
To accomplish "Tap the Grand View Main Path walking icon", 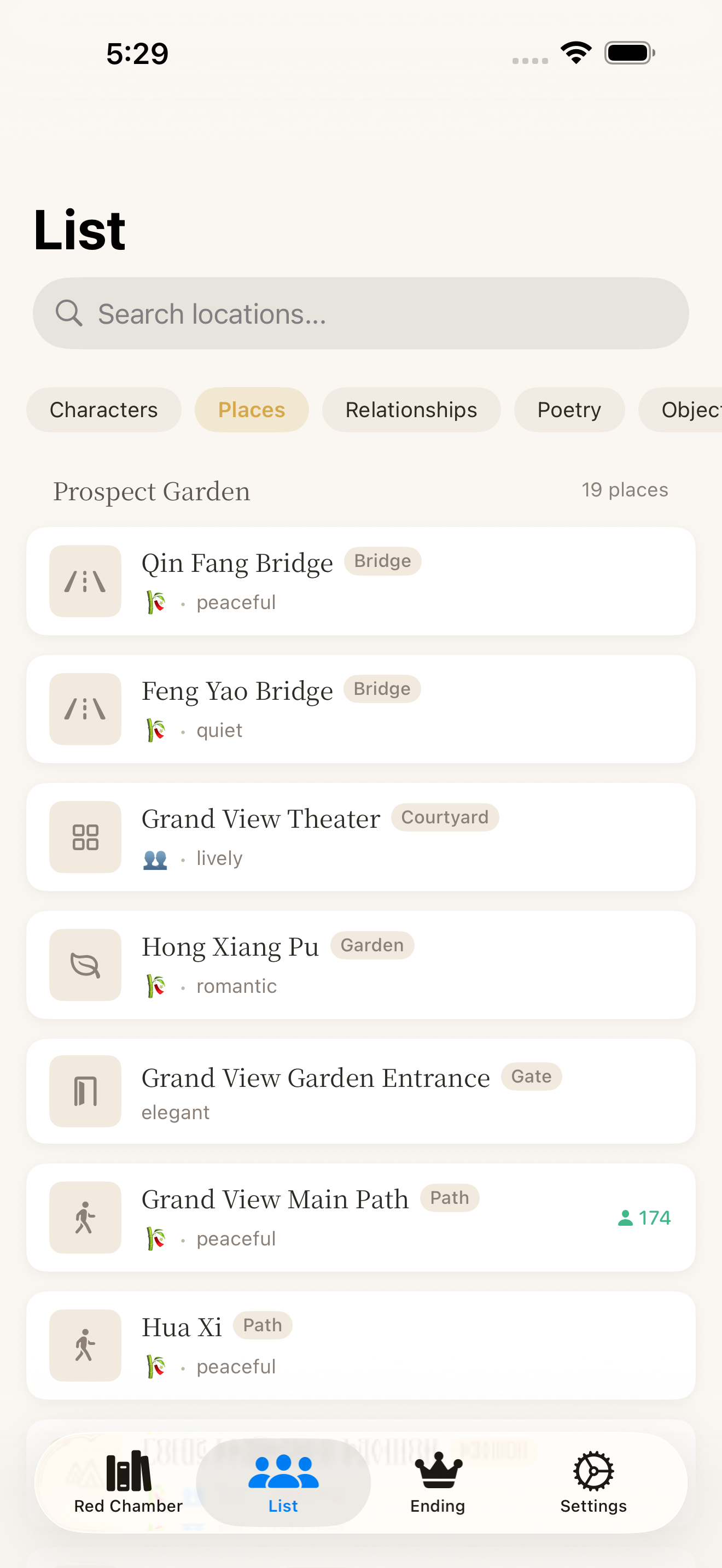I will [85, 1218].
